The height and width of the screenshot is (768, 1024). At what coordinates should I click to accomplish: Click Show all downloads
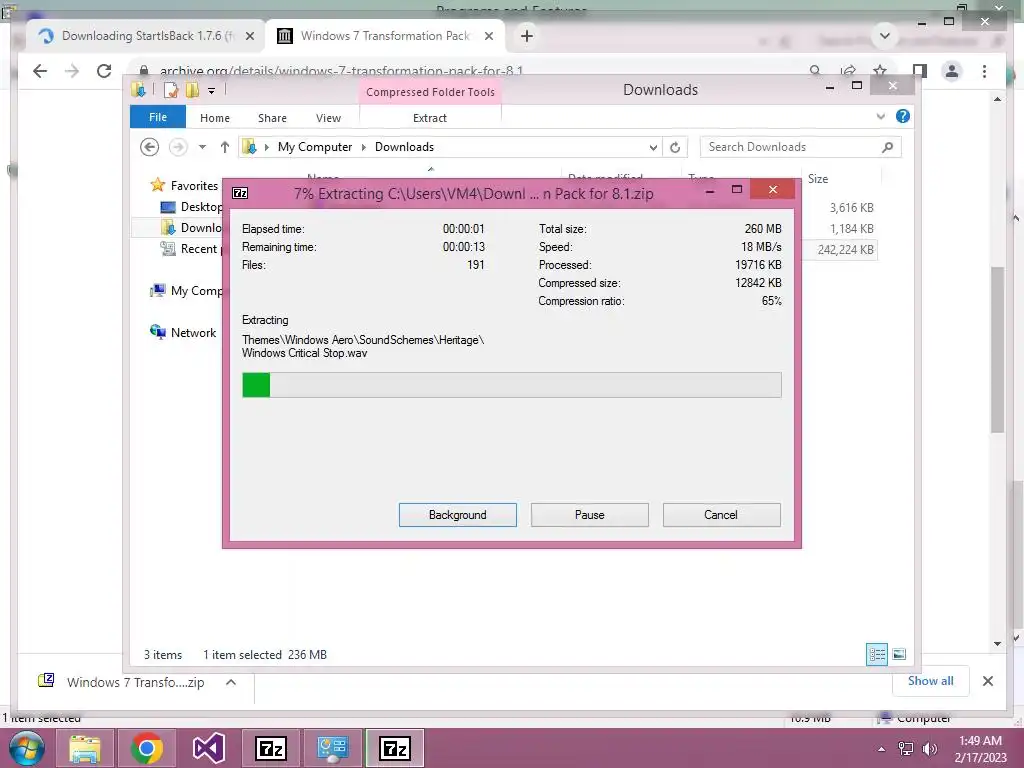pyautogui.click(x=930, y=680)
